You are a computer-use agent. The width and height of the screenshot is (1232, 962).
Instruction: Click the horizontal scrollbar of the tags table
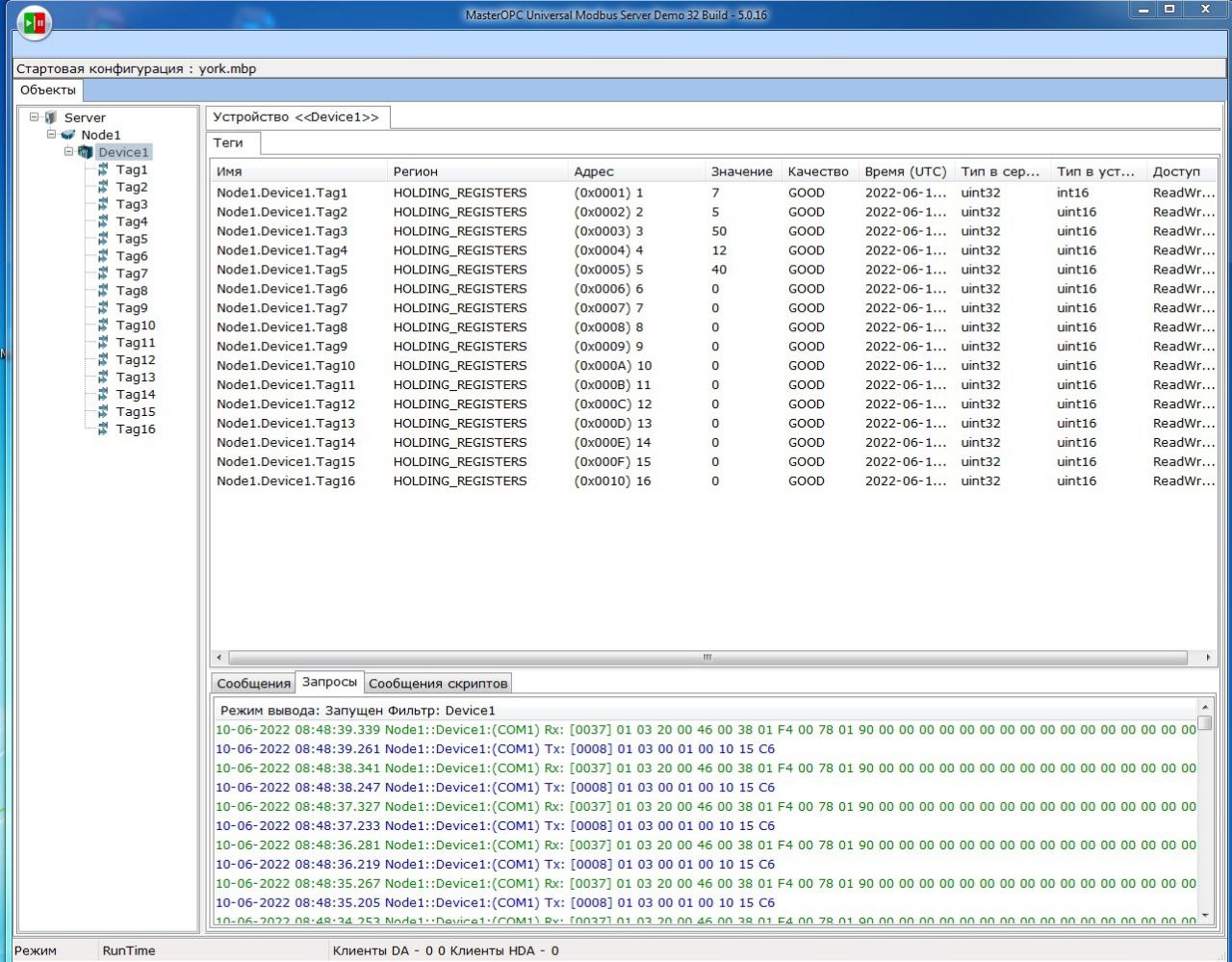[x=707, y=658]
